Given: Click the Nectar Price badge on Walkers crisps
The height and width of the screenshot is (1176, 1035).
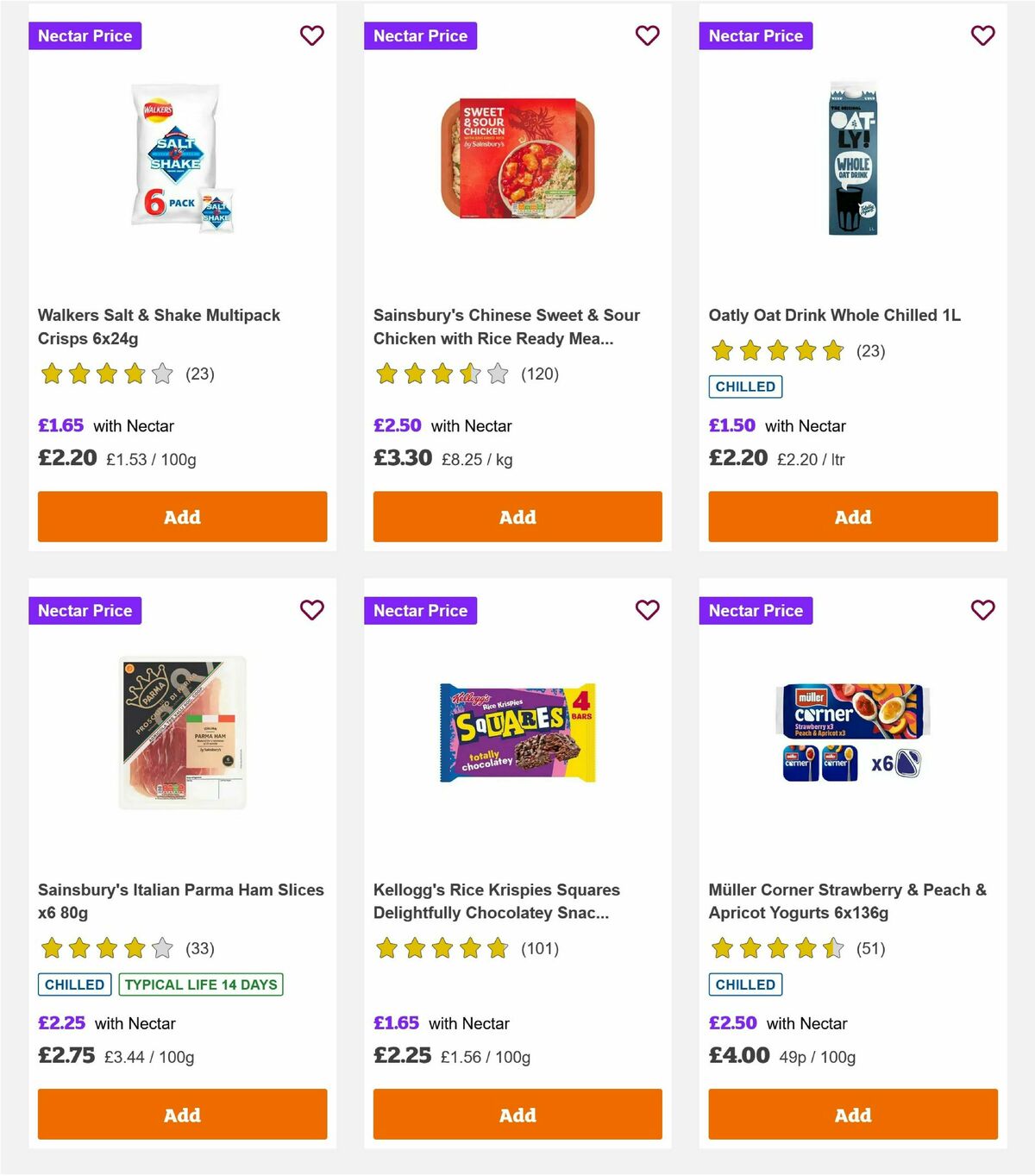Looking at the screenshot, I should point(85,36).
